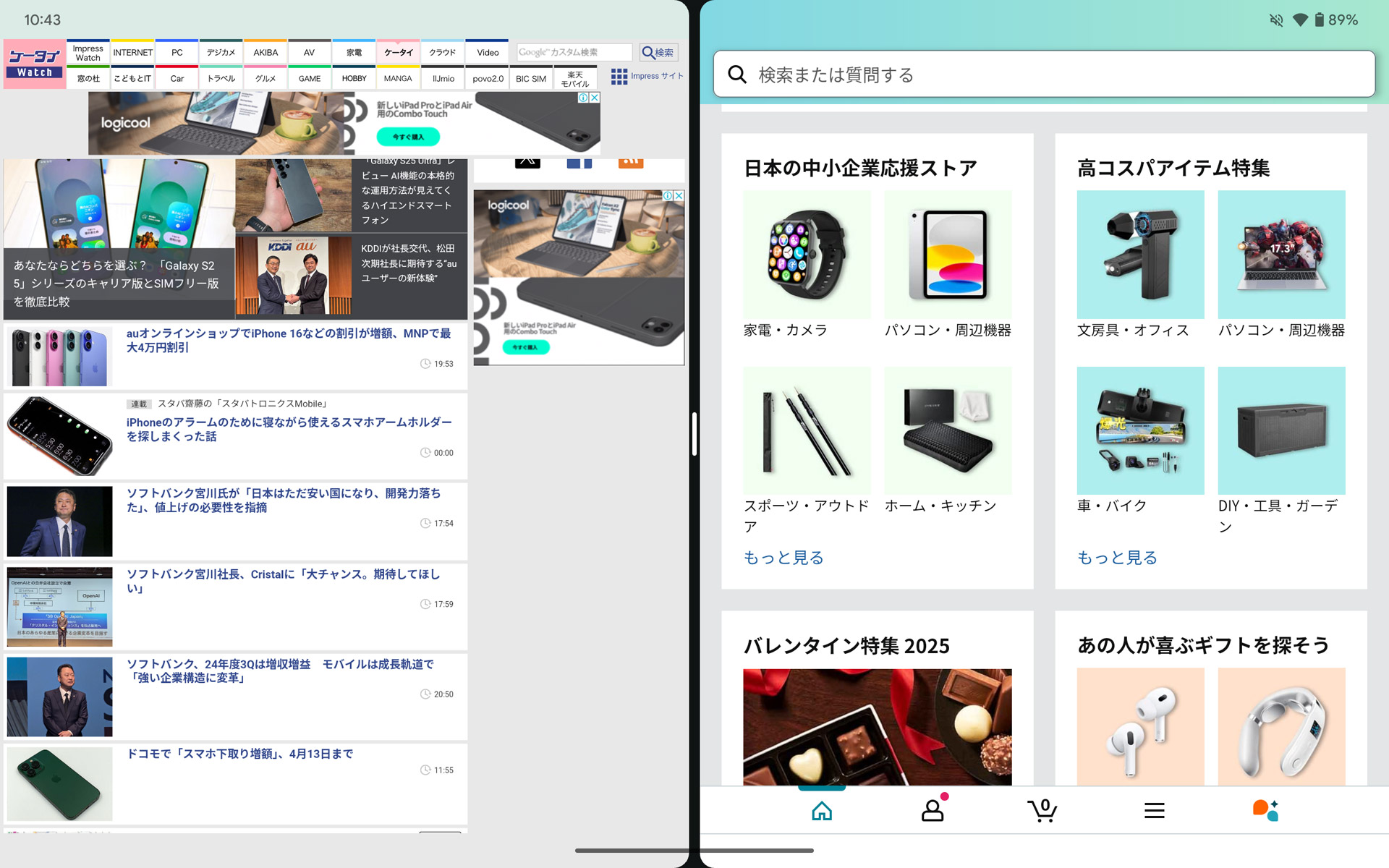Close the side logicool ad
The image size is (1389, 868).
click(679, 195)
